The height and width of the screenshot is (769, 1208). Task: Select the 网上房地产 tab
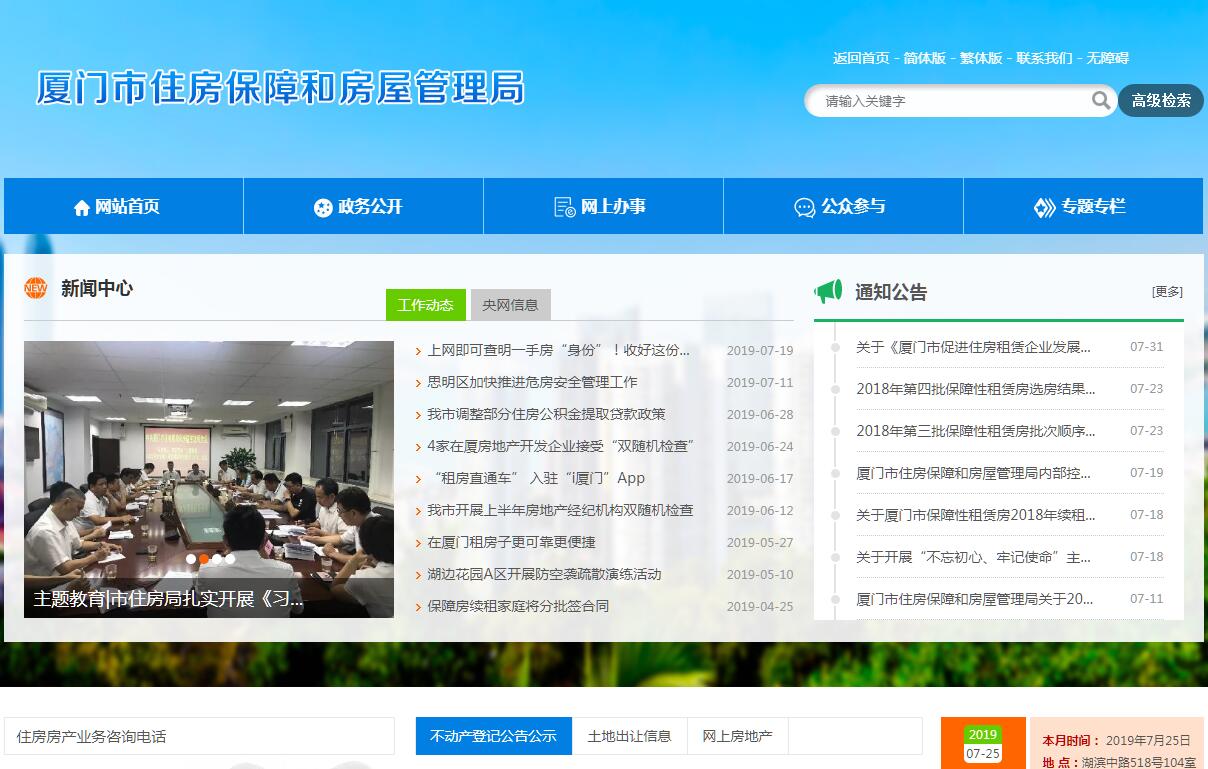pos(737,736)
